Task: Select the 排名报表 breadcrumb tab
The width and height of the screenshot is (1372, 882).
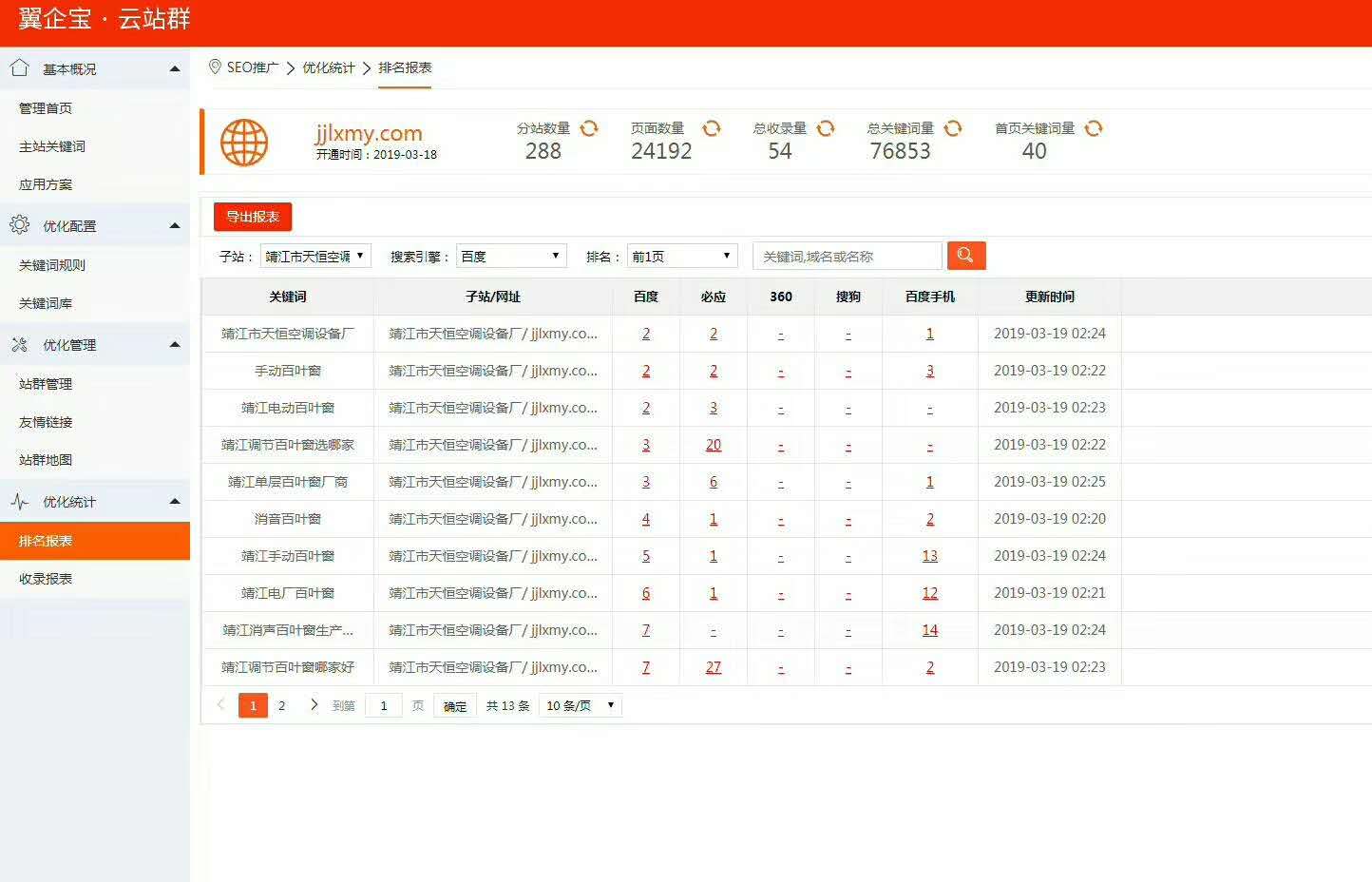Action: (x=405, y=67)
